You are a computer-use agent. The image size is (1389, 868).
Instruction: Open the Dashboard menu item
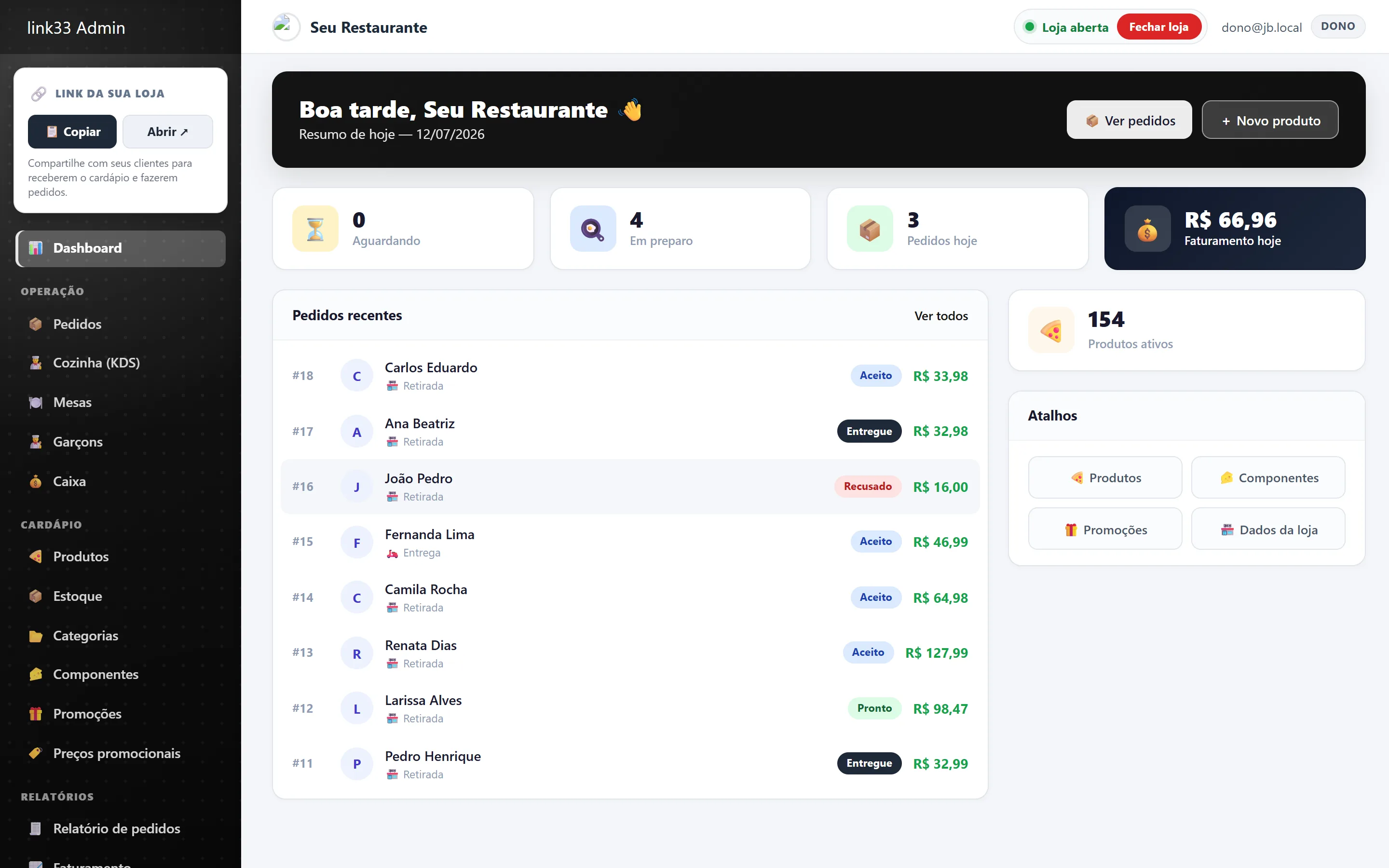coord(121,248)
